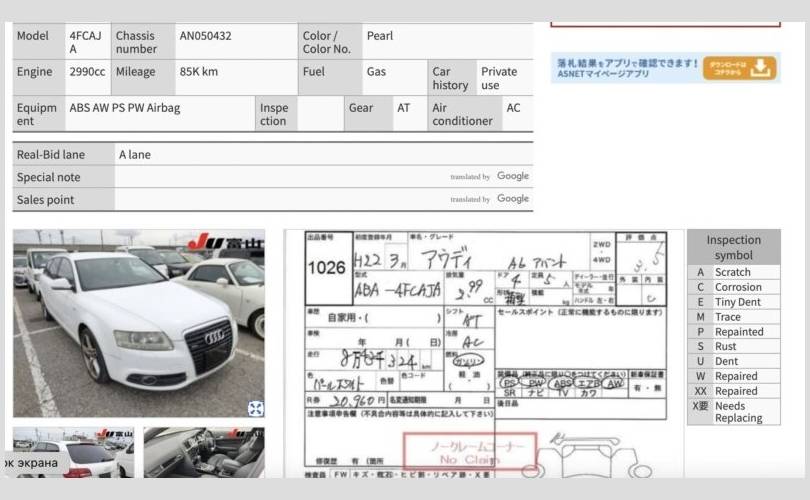Click lot number 1026 on the auction sheet
This screenshot has height=500, width=810.
[x=326, y=268]
